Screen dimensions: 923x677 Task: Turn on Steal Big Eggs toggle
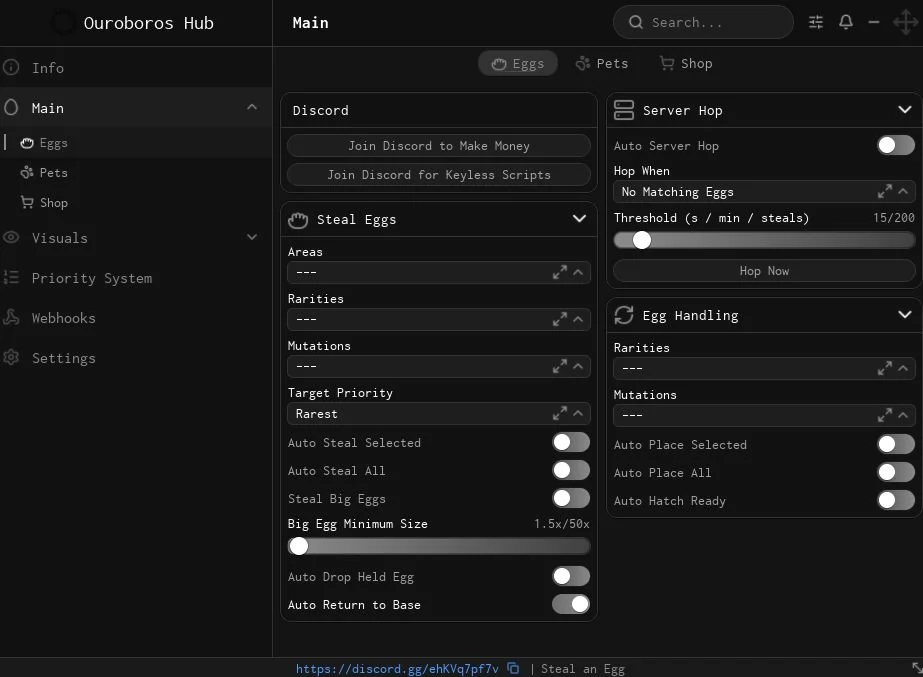coord(571,498)
